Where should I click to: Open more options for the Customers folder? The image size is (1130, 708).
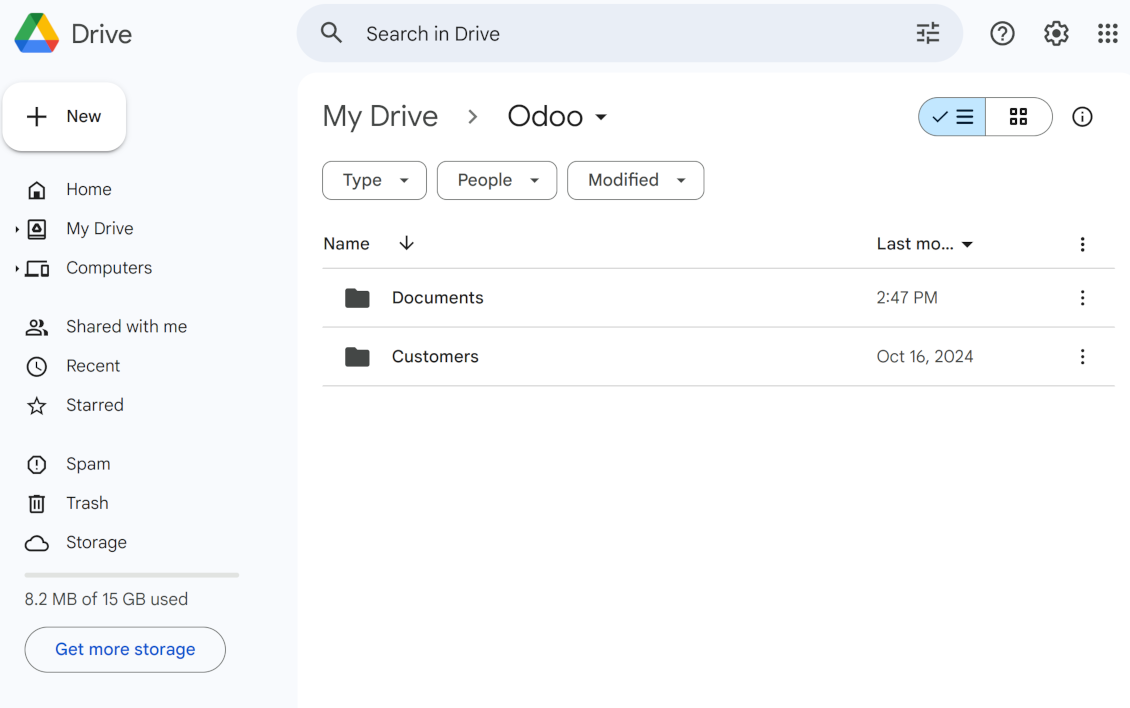(x=1082, y=357)
